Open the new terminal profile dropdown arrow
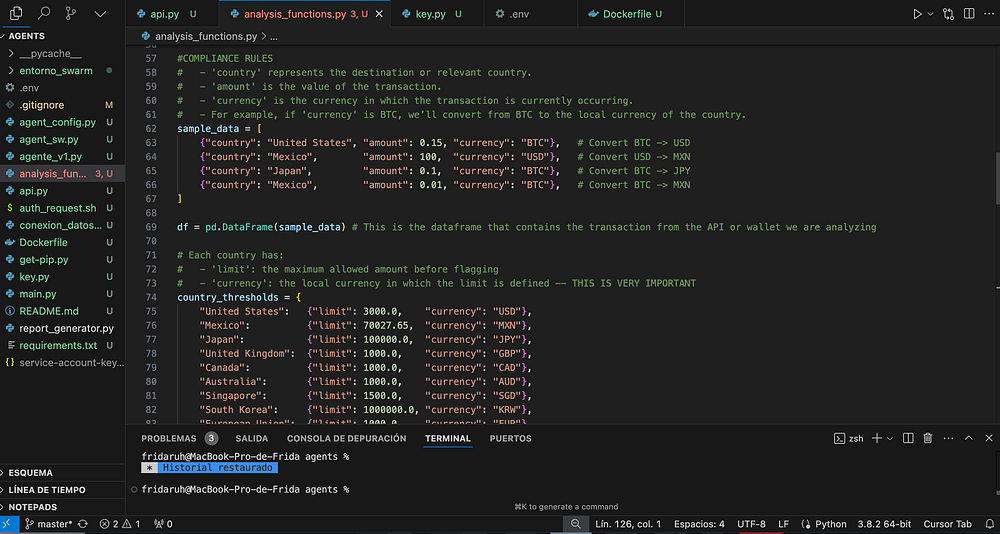Image resolution: width=1000 pixels, height=534 pixels. [x=890, y=438]
